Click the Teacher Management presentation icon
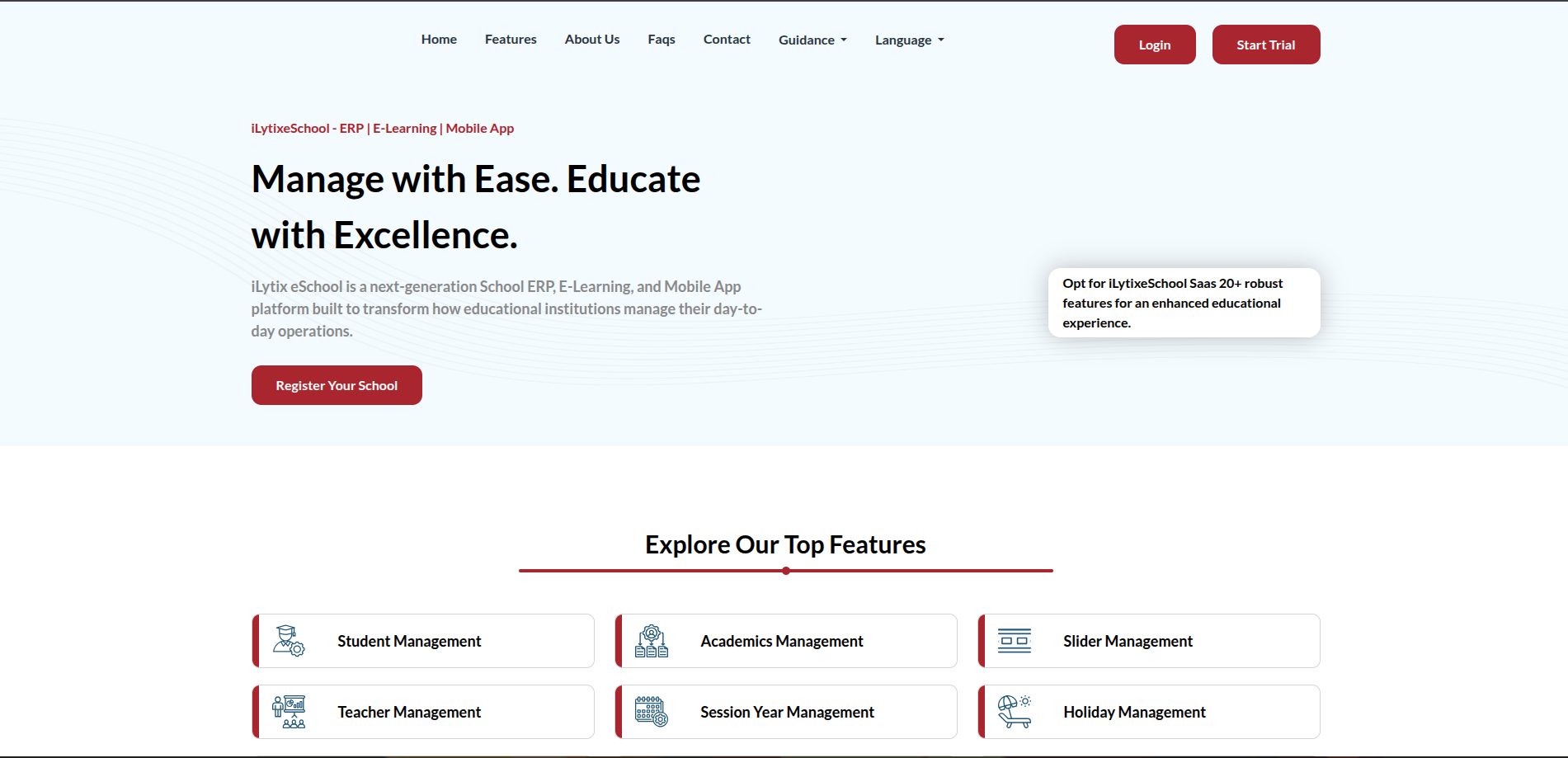Viewport: 1568px width, 758px height. pyautogui.click(x=289, y=712)
